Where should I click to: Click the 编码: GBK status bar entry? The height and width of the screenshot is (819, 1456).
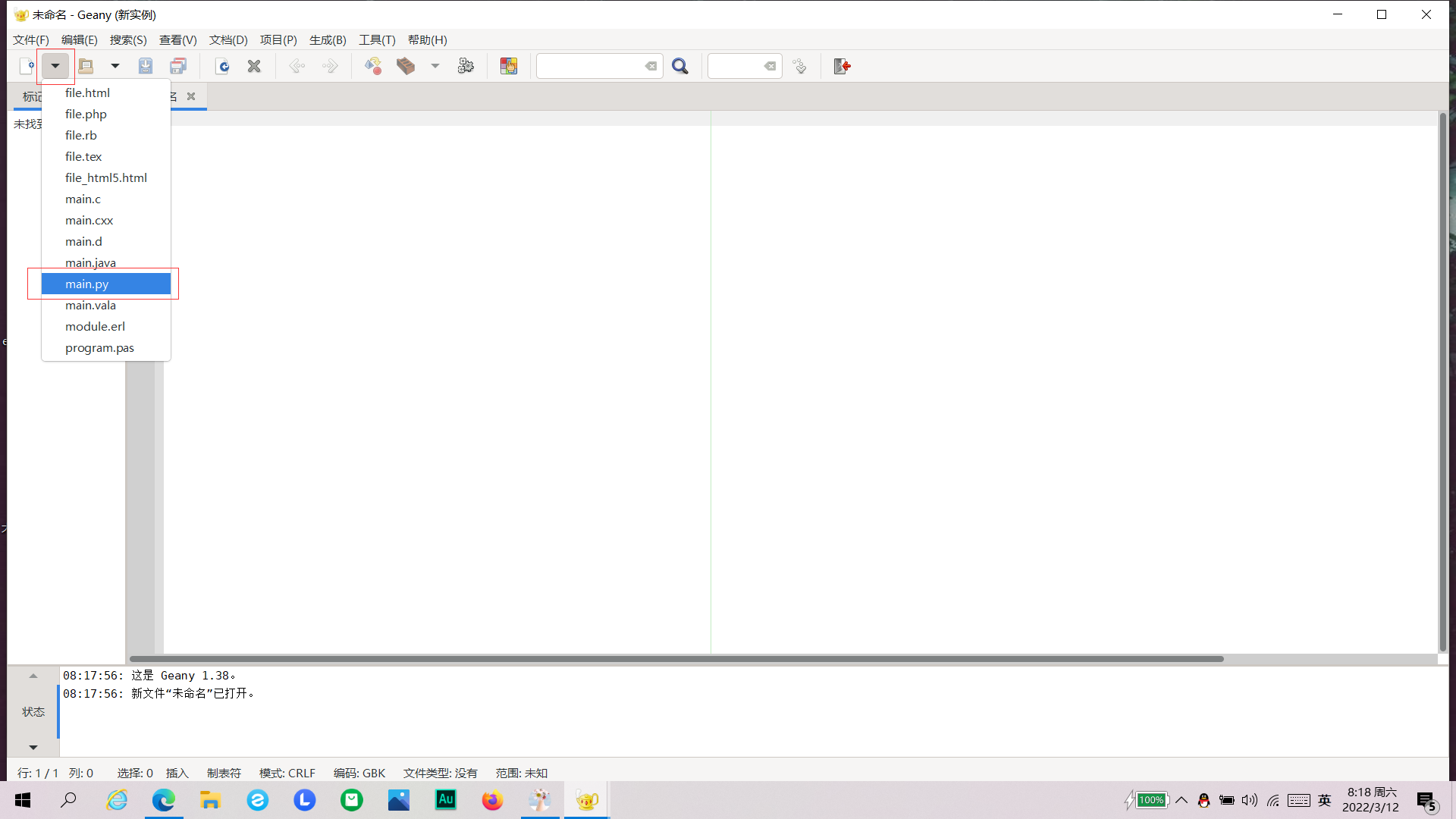(359, 773)
